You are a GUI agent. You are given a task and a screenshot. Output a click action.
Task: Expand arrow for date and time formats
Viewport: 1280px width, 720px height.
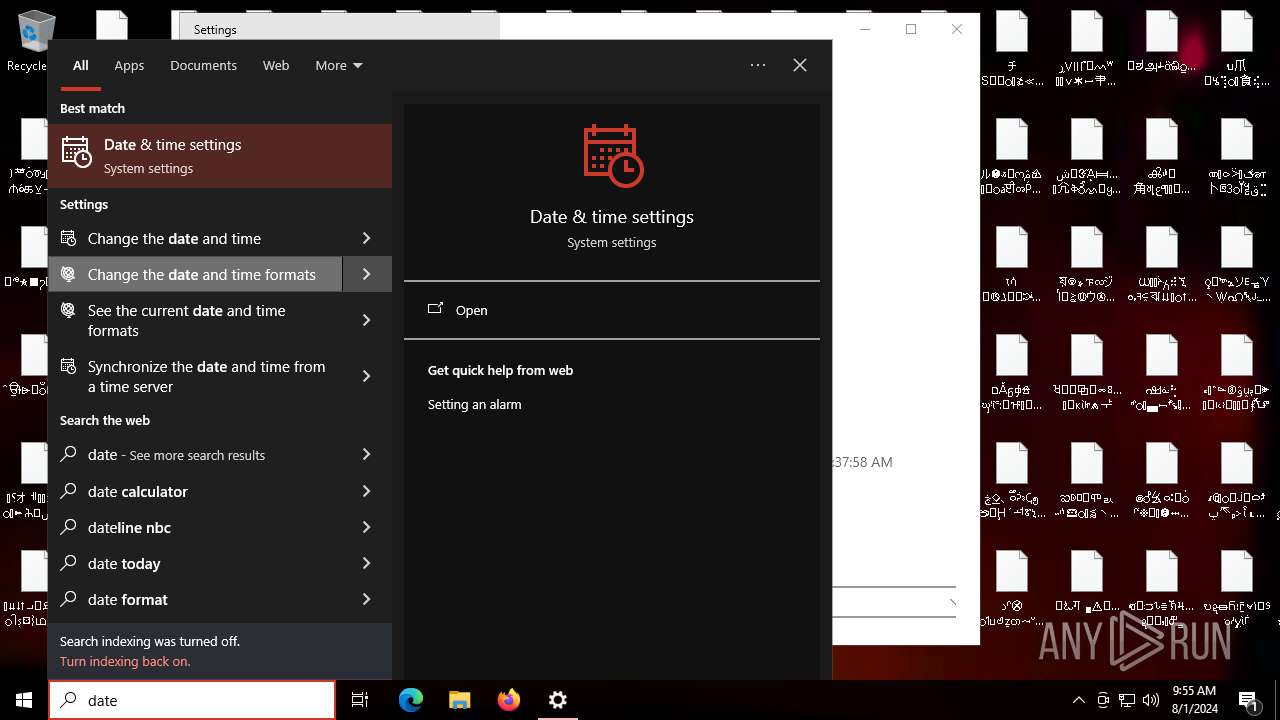click(367, 274)
